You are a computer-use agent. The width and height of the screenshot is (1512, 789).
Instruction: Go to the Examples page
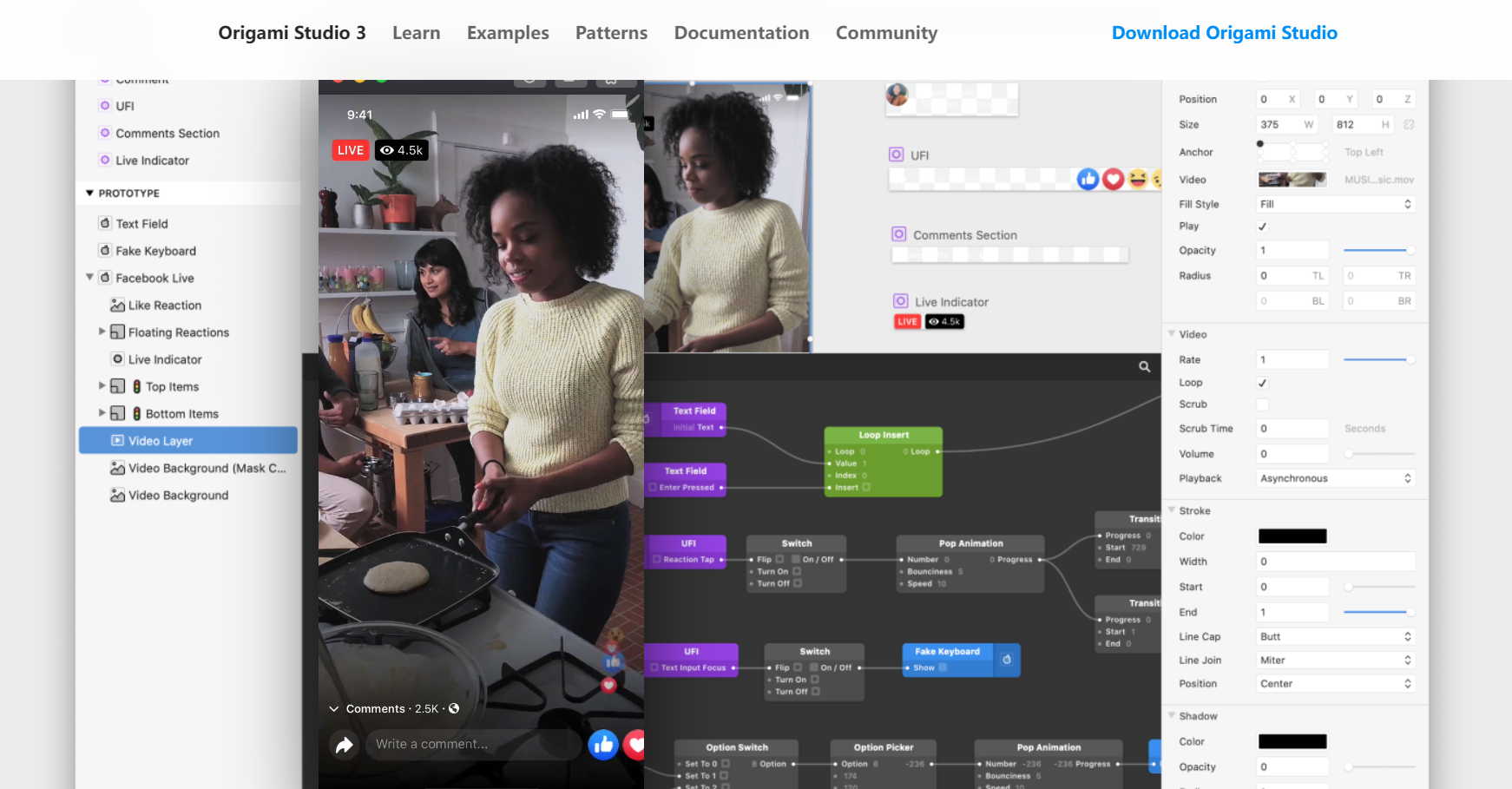click(508, 33)
